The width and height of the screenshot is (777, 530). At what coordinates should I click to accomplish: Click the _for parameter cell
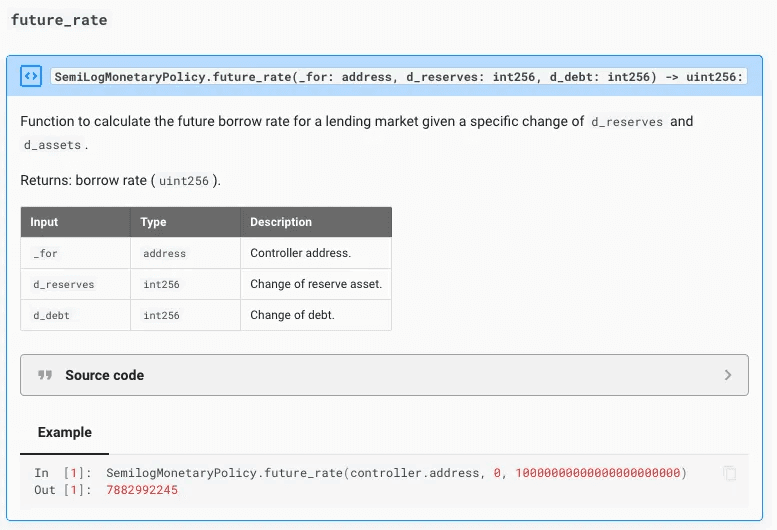[x=46, y=253]
